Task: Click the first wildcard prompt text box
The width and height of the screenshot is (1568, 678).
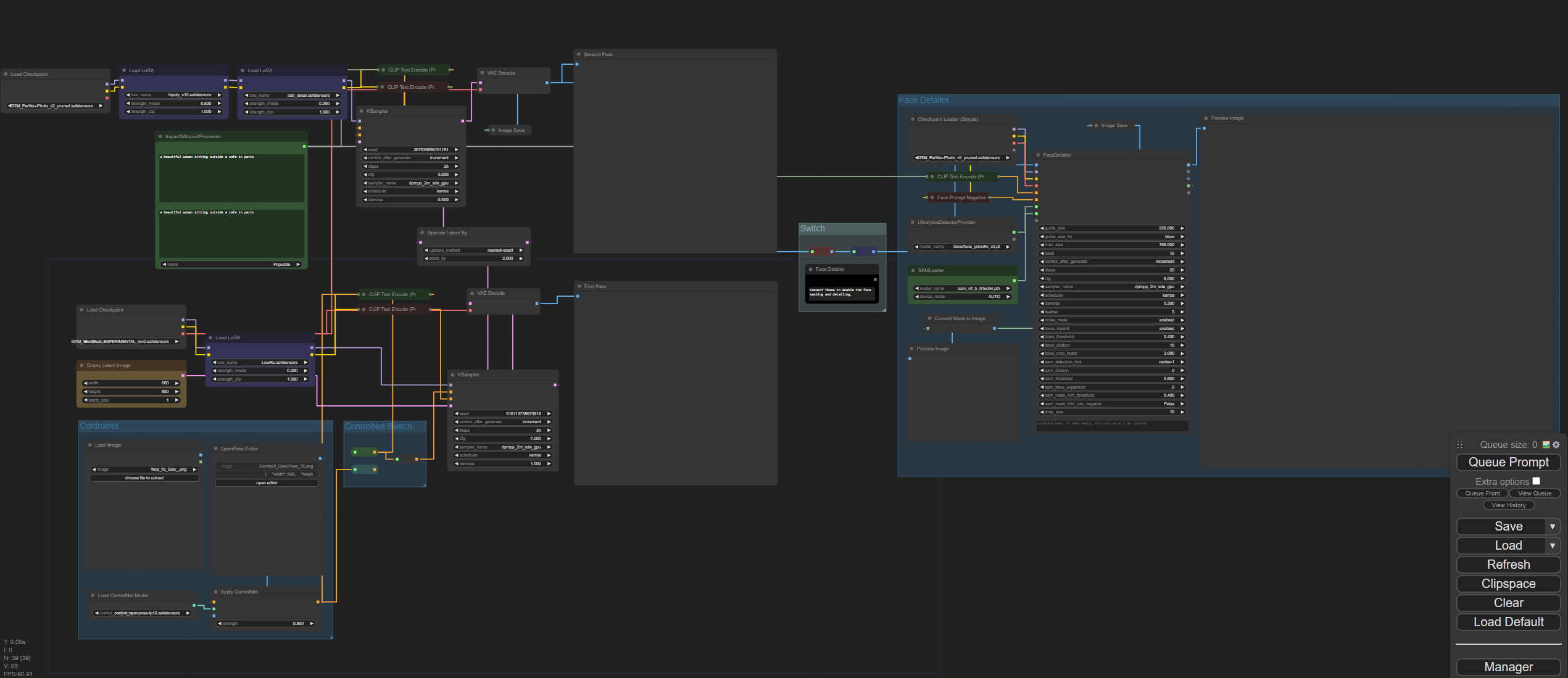Action: click(231, 178)
